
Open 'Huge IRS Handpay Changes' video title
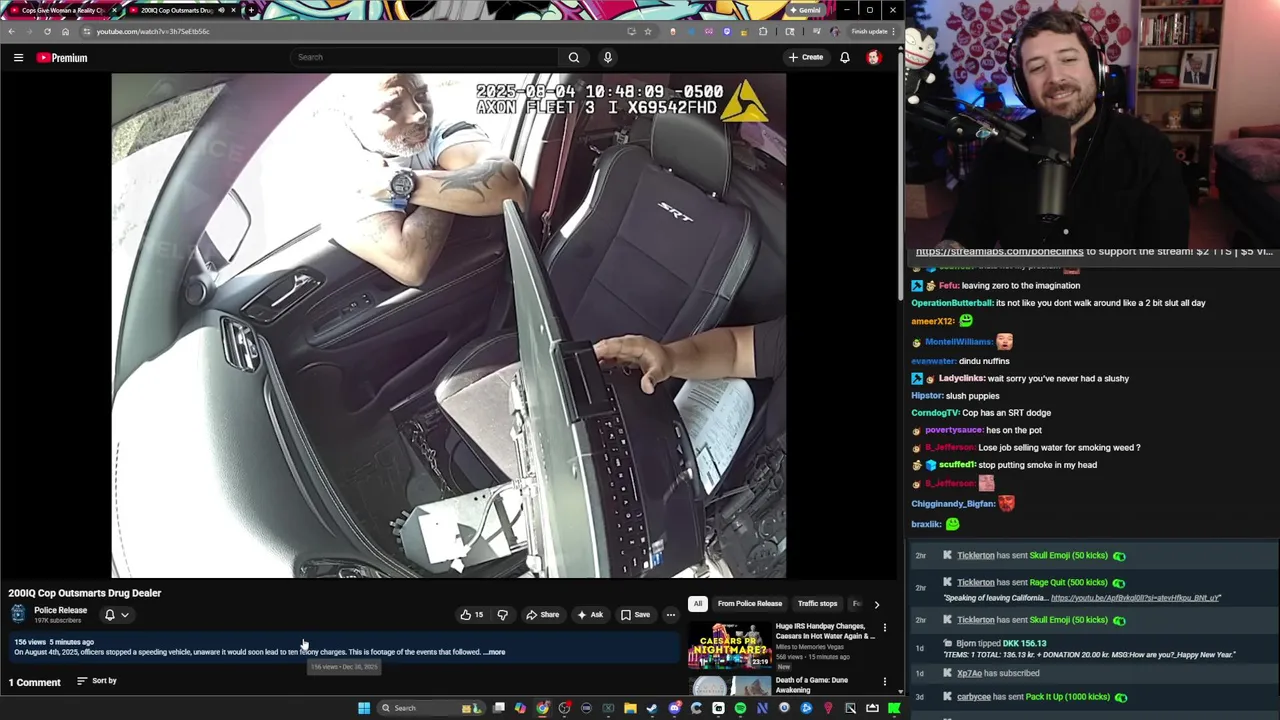[x=825, y=631]
